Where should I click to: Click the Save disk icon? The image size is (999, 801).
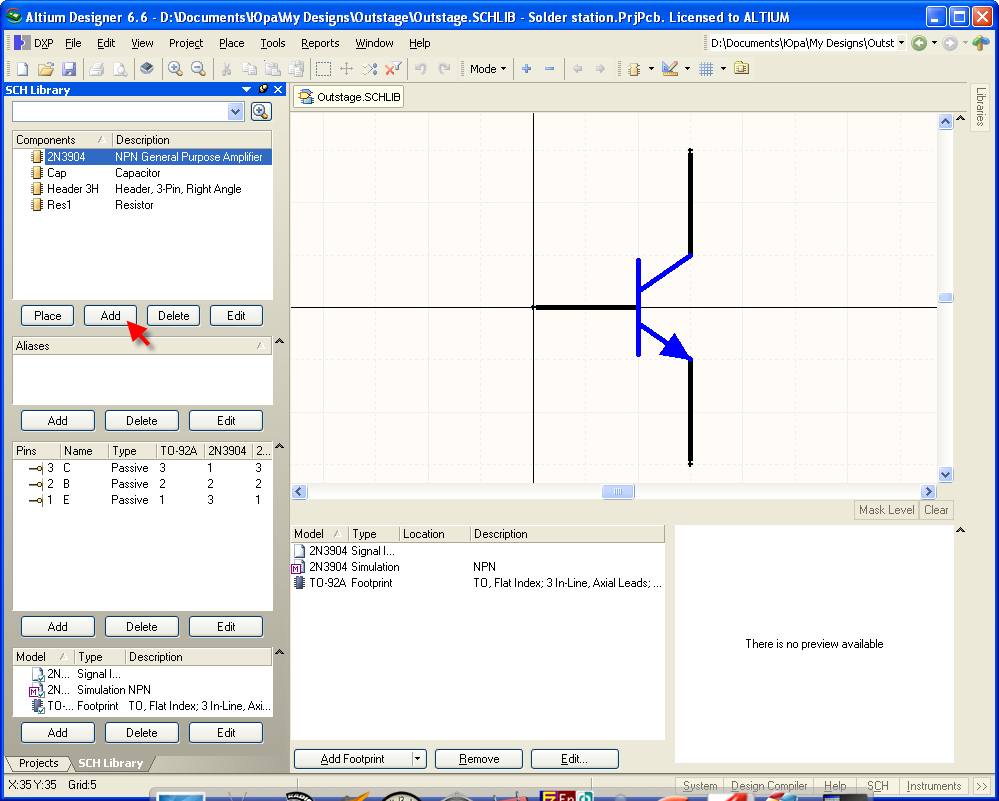click(x=69, y=69)
